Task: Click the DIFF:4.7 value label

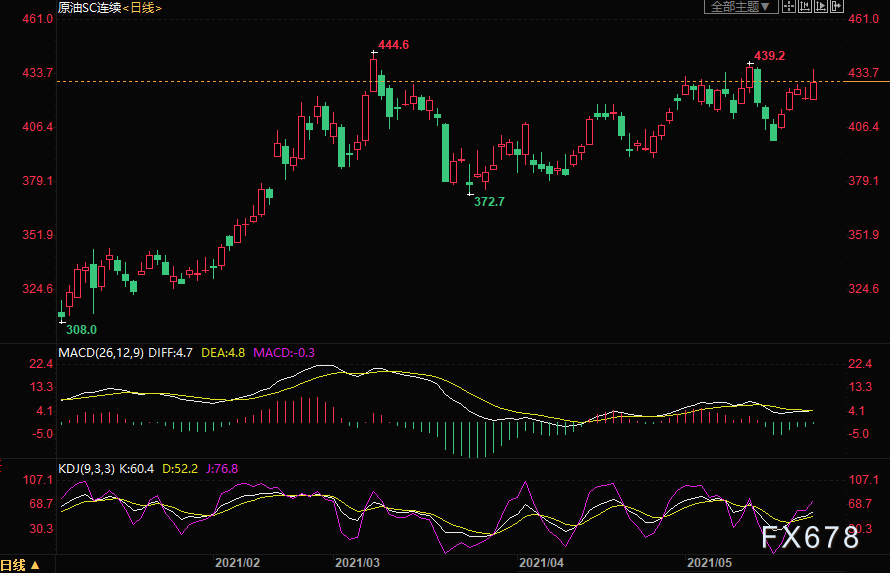Action: 173,352
